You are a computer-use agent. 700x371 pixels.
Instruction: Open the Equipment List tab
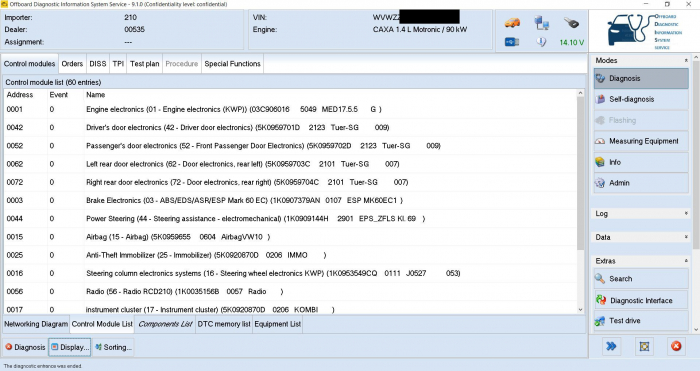click(x=278, y=324)
